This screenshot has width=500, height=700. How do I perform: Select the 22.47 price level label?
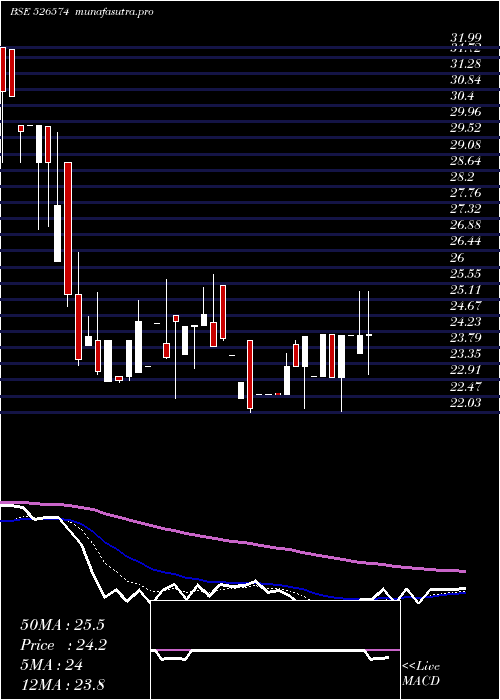coord(465,387)
